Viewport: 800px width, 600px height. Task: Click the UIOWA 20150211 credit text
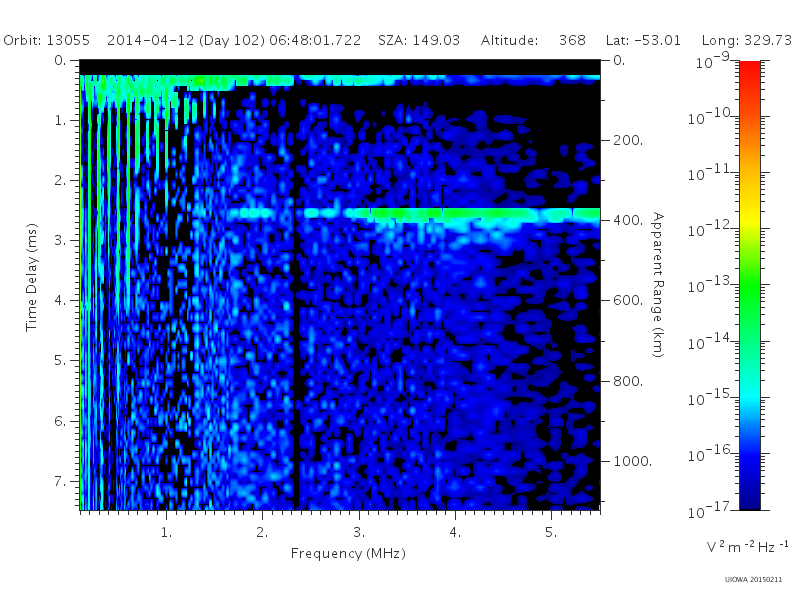pos(753,580)
